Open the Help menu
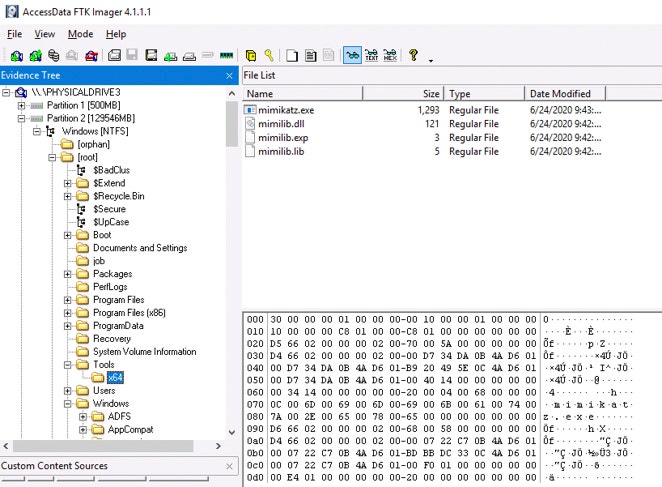This screenshot has width=662, height=487. (116, 34)
